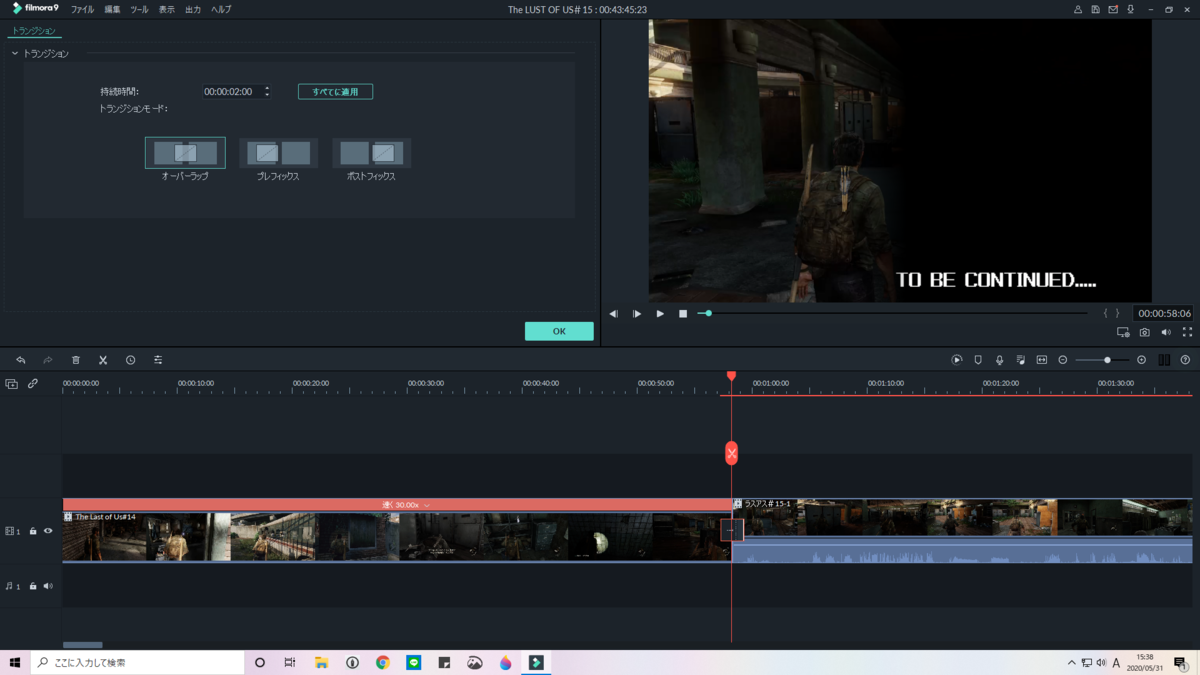Viewport: 1200px width, 675px height.
Task: Click the save project floppy icon
Action: 1095,9
